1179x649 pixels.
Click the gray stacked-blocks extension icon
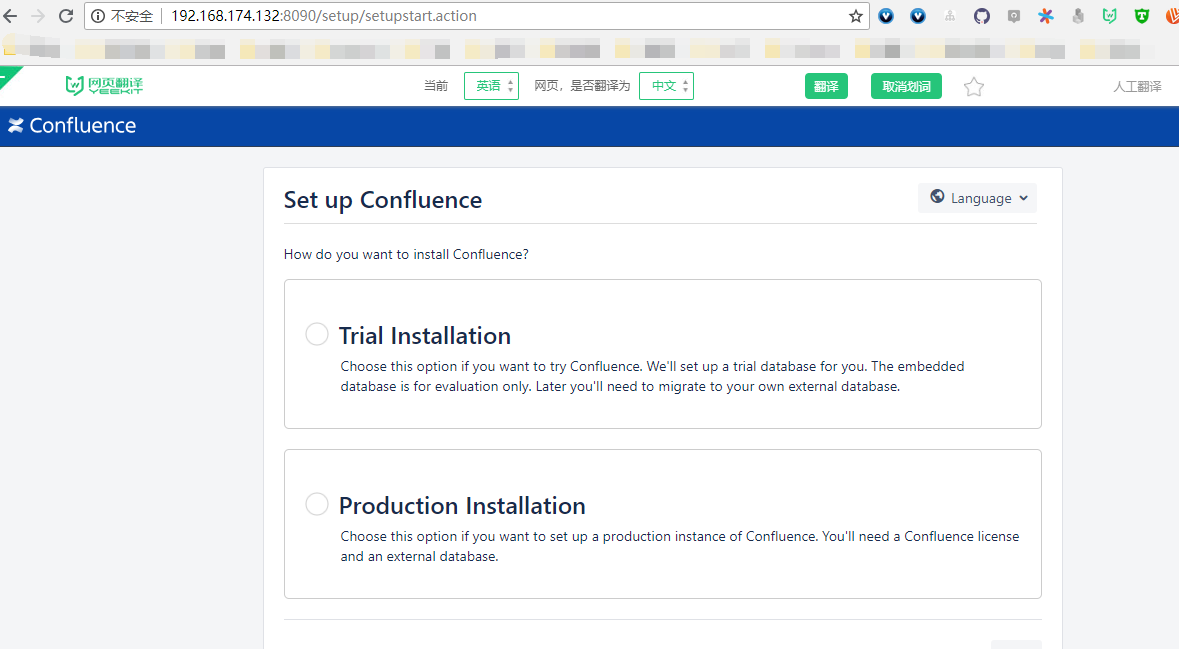click(x=1078, y=16)
